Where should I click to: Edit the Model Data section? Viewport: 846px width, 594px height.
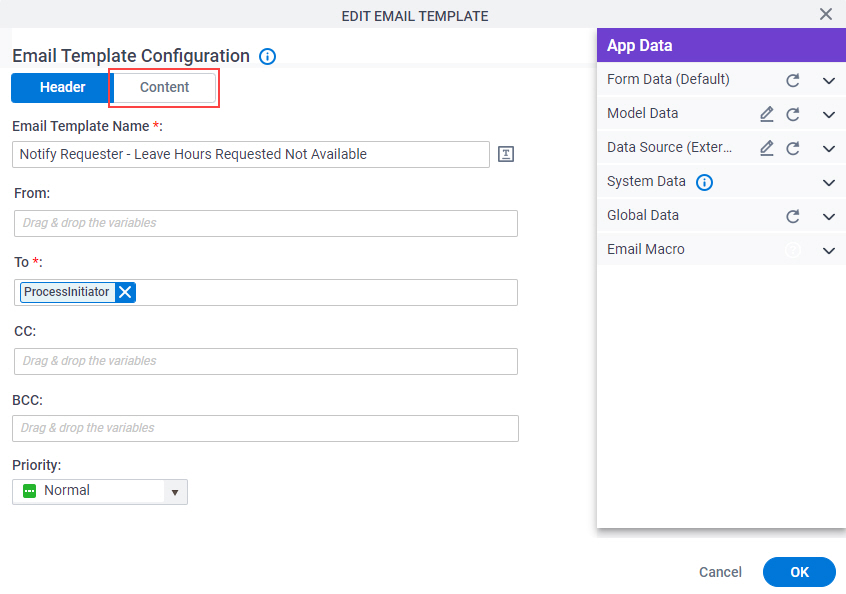767,114
